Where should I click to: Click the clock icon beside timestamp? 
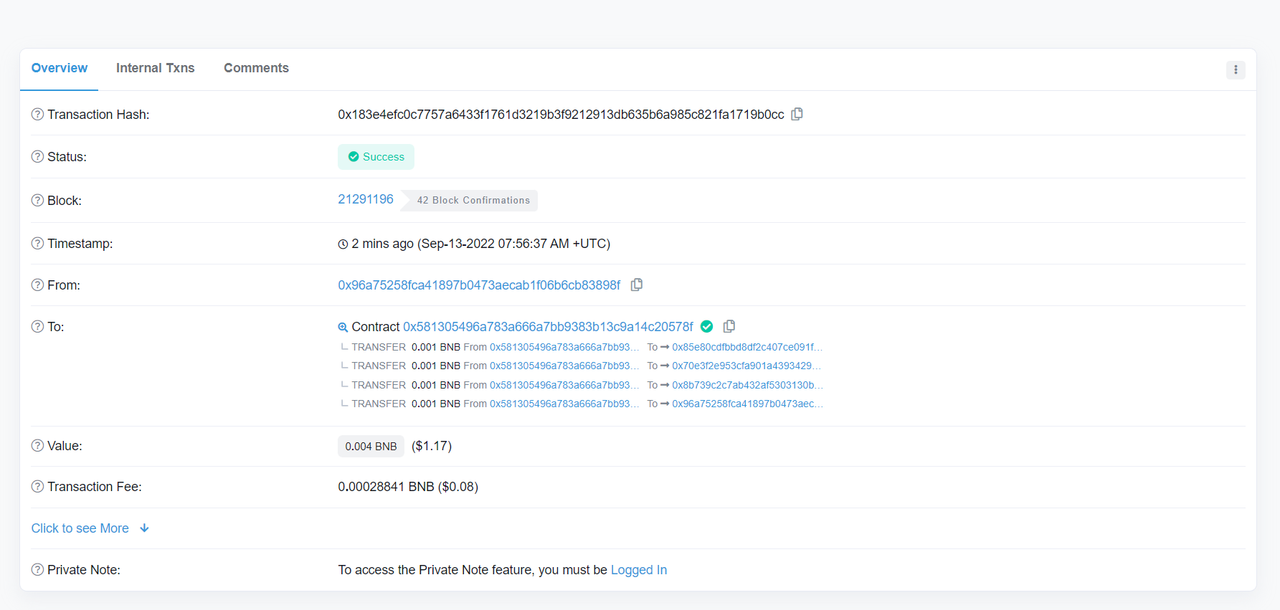(343, 244)
